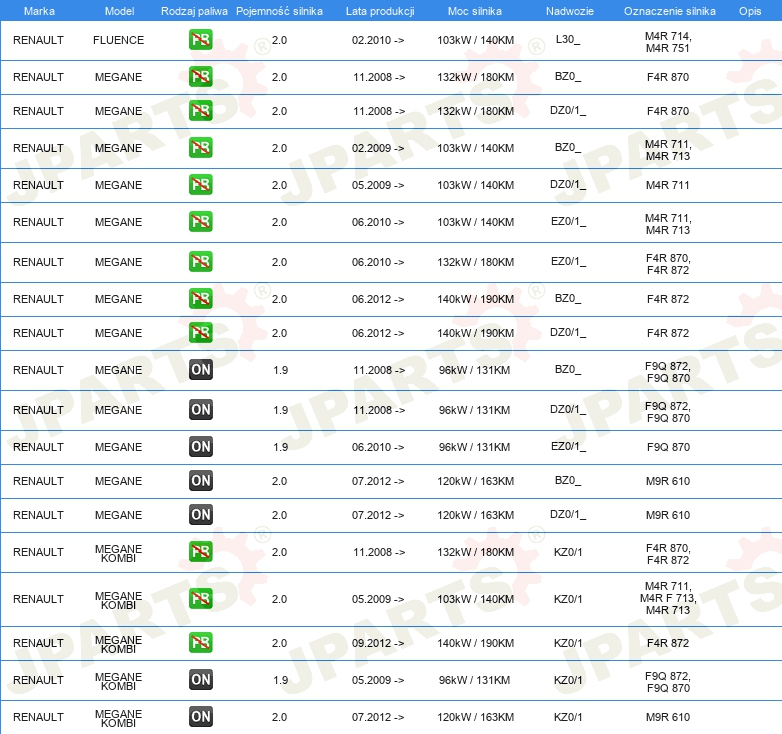This screenshot has height=734, width=782.
Task: Click the ON diesel icon for MEGANE F9Q 870 EZ0/1_
Action: (200, 446)
